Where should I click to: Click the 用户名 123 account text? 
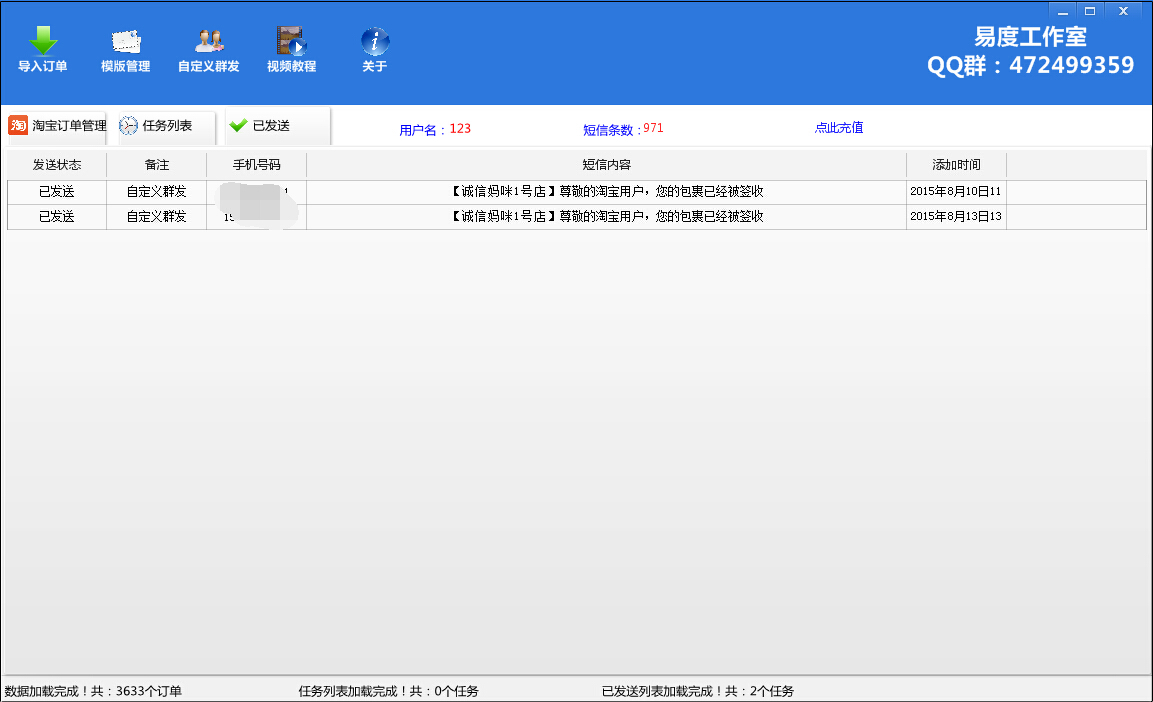click(x=436, y=128)
